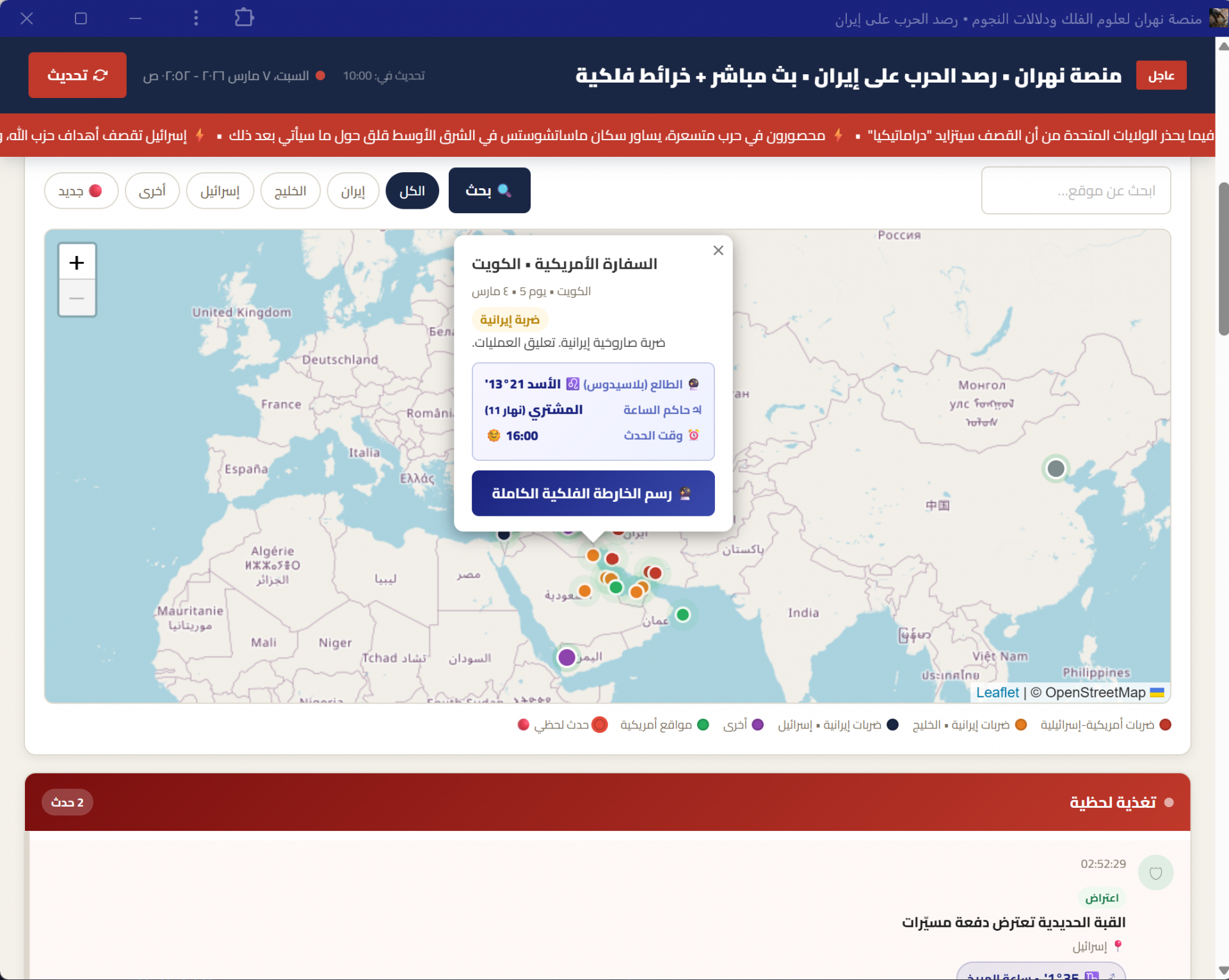Select the إيران filter chip

[353, 191]
